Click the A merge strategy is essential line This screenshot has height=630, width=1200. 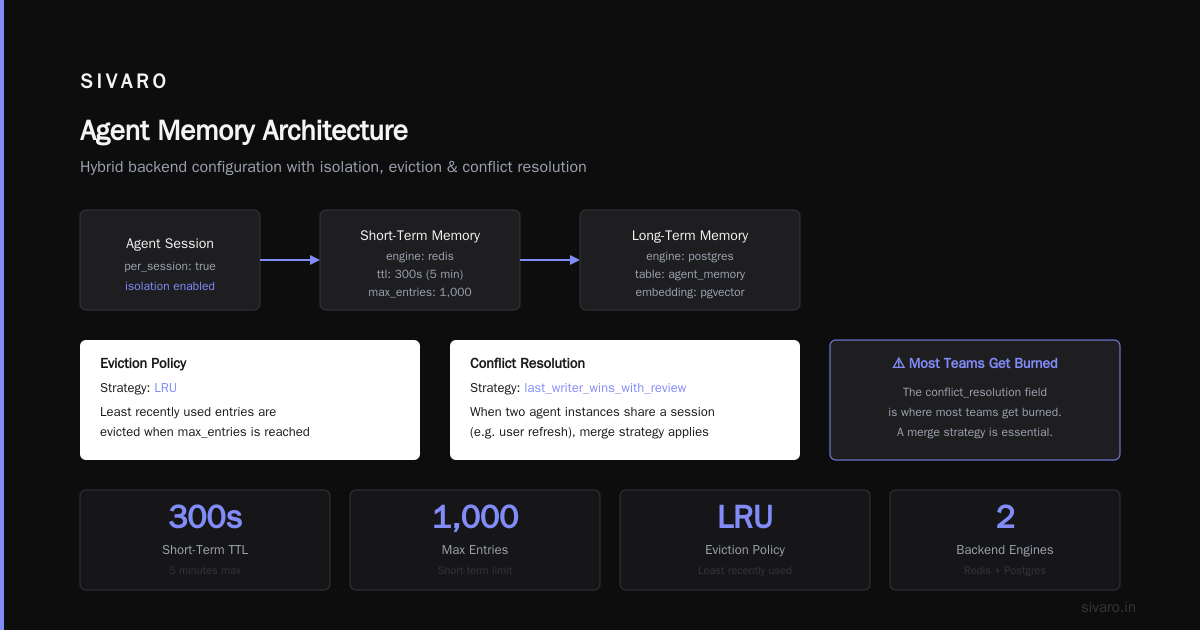[x=975, y=432]
